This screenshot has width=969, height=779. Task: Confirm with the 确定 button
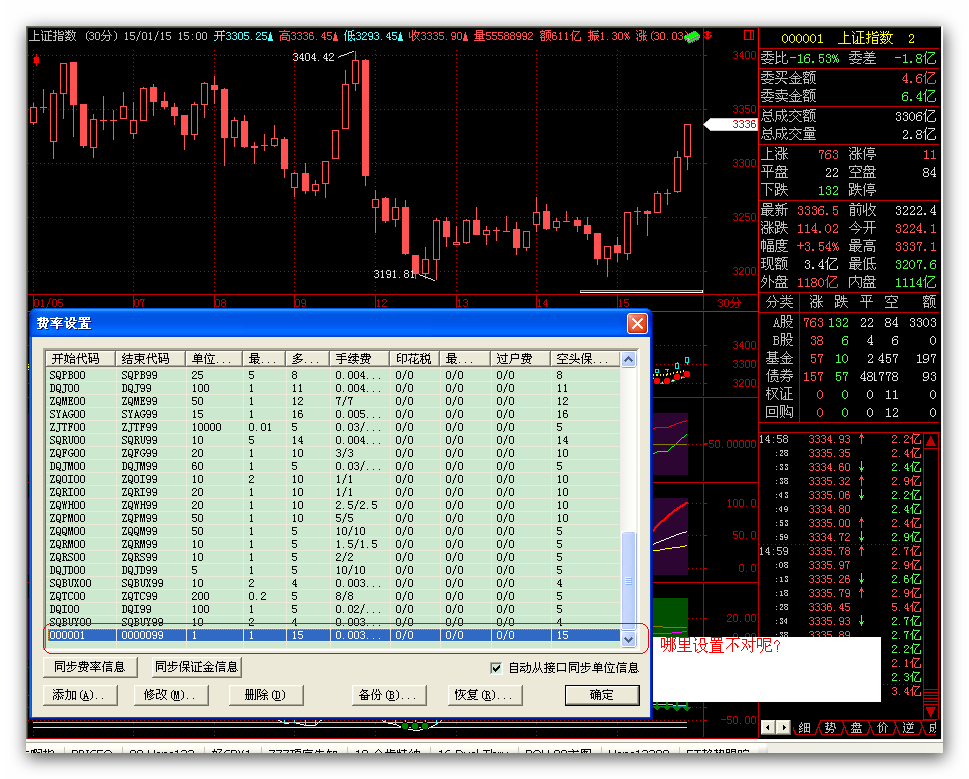click(601, 695)
